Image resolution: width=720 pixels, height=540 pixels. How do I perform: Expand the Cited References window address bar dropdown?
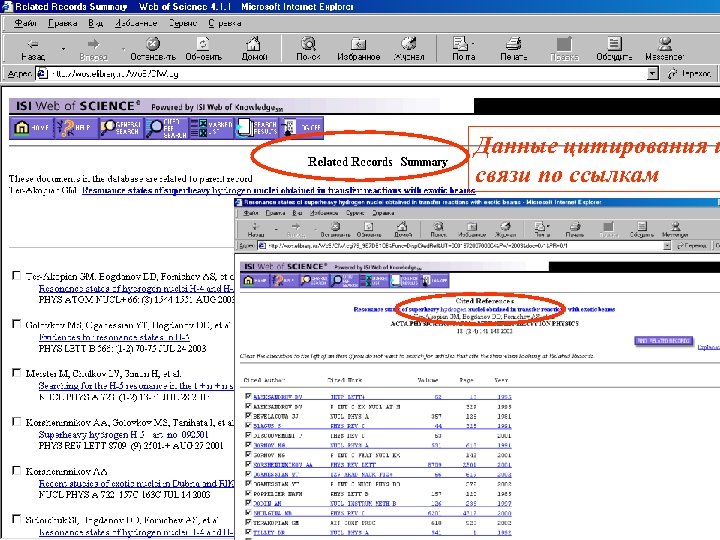(x=667, y=246)
